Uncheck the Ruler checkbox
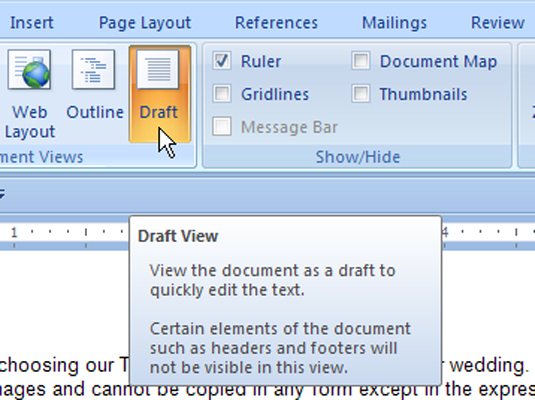535x400 pixels. 222,61
